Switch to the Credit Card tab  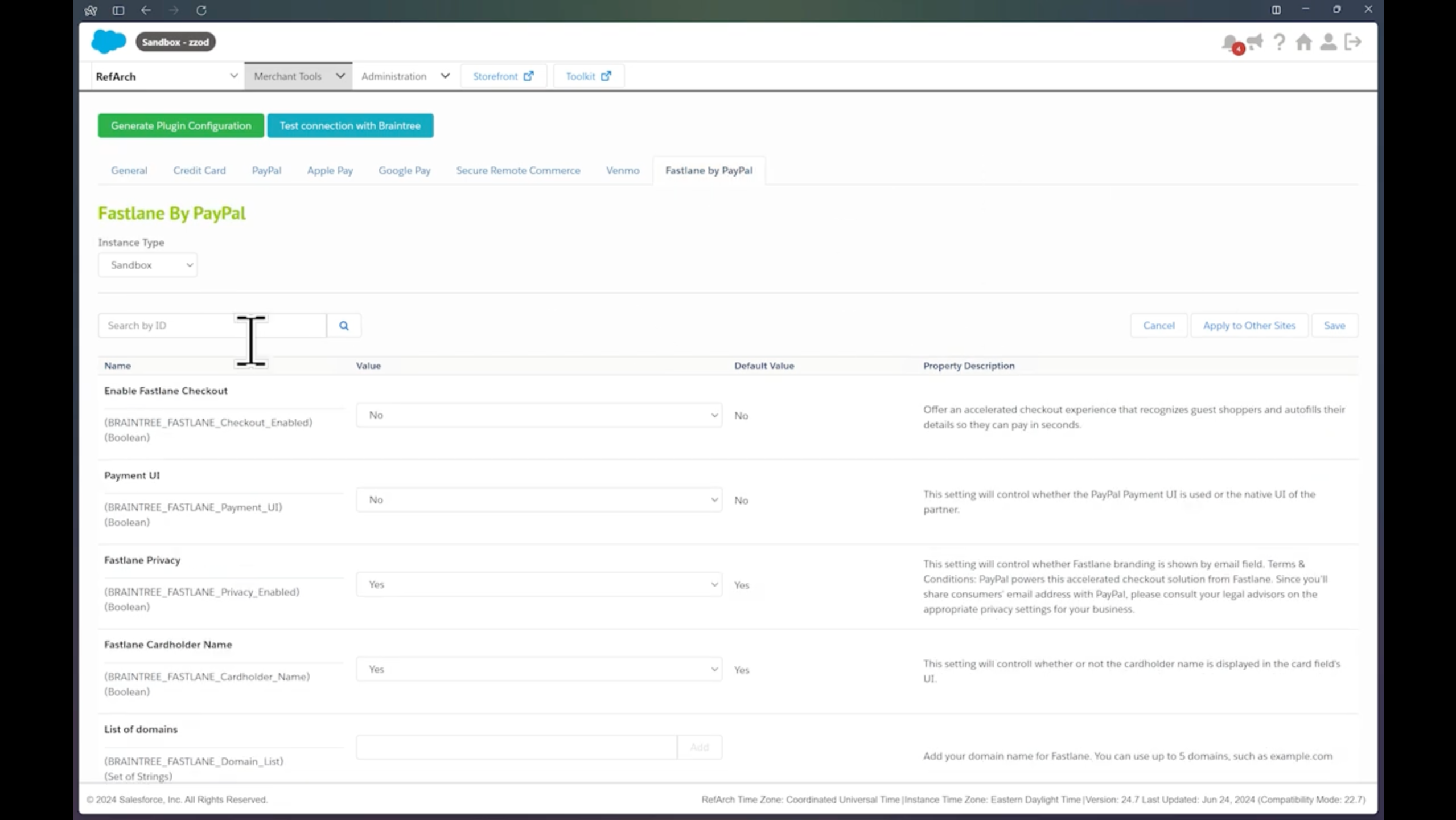(199, 170)
